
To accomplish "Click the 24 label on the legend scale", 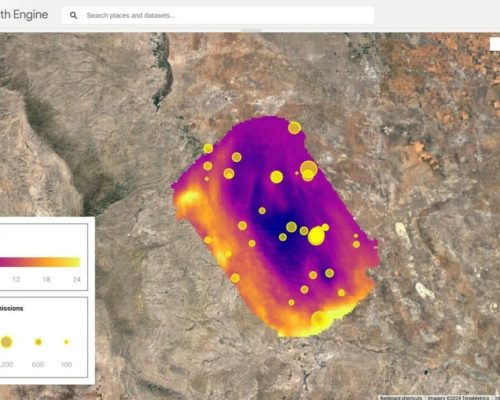I will click(x=77, y=279).
